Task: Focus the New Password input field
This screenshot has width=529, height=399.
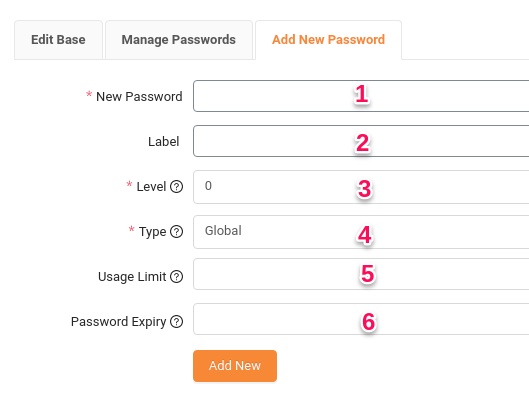Action: (x=361, y=96)
